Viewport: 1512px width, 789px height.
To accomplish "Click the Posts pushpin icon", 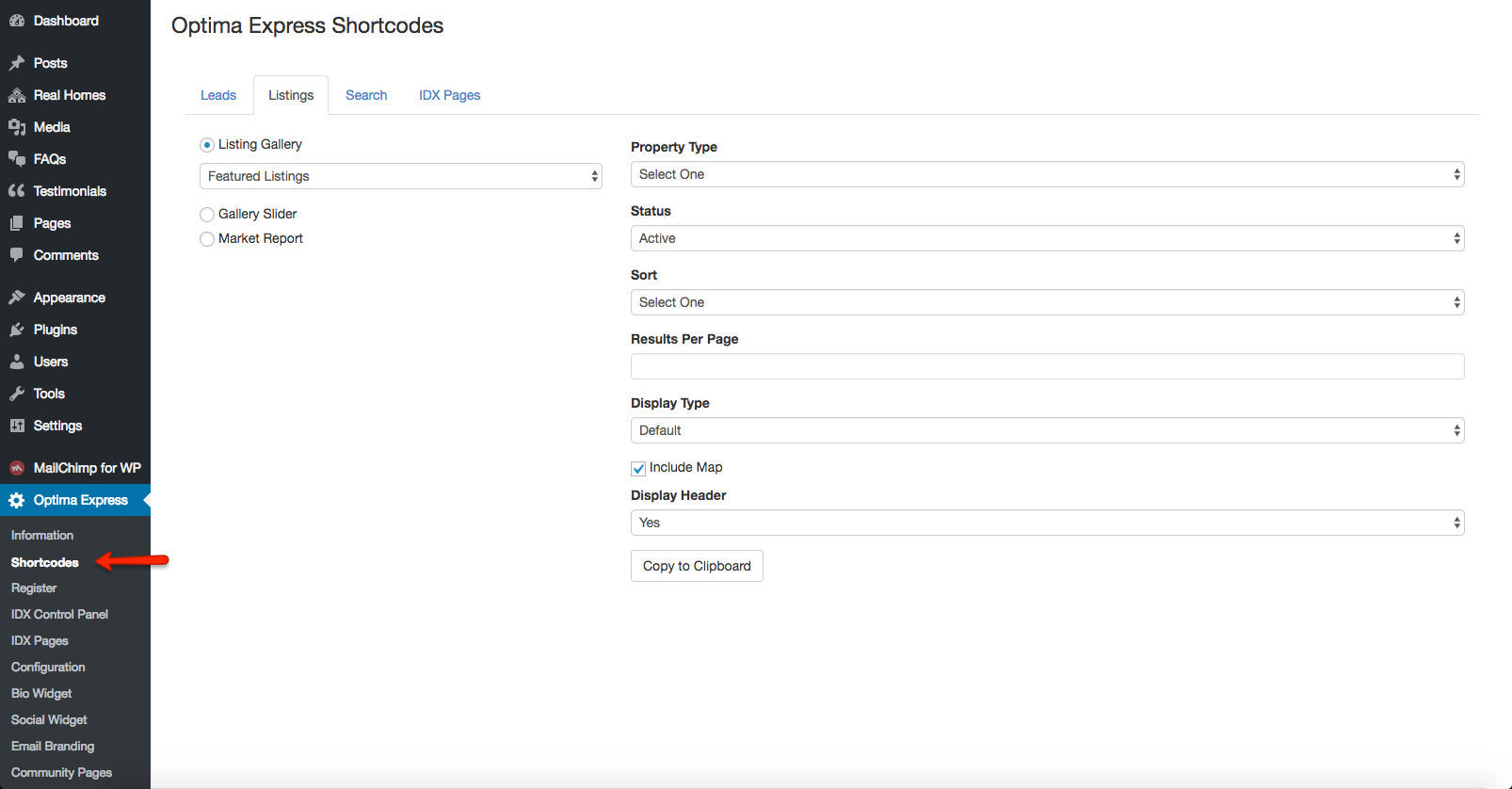I will click(17, 63).
